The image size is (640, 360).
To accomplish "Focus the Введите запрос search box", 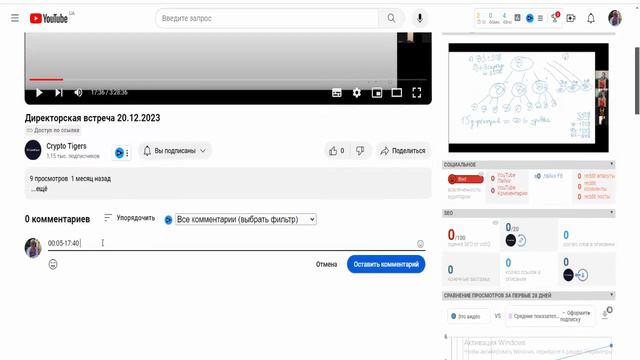I will click(x=267, y=18).
